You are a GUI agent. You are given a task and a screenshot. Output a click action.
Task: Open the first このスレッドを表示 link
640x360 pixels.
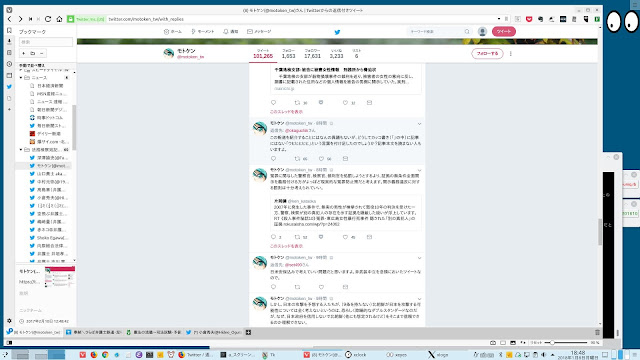(x=286, y=111)
